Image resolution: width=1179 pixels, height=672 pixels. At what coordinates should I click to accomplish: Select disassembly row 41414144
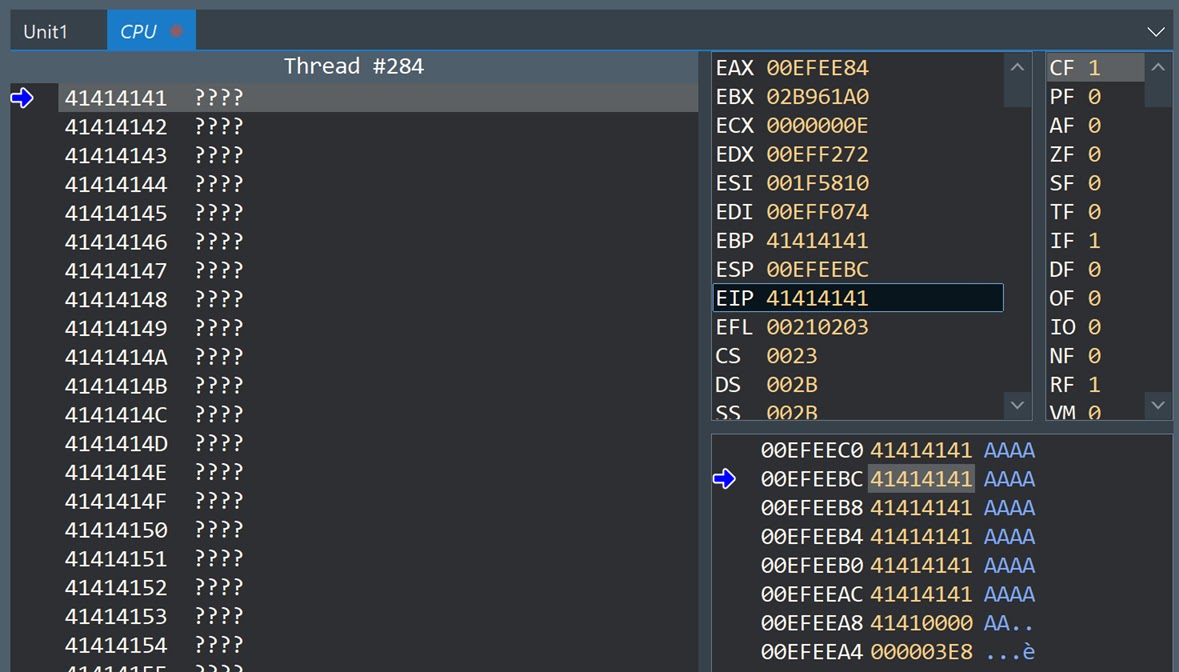[378, 184]
